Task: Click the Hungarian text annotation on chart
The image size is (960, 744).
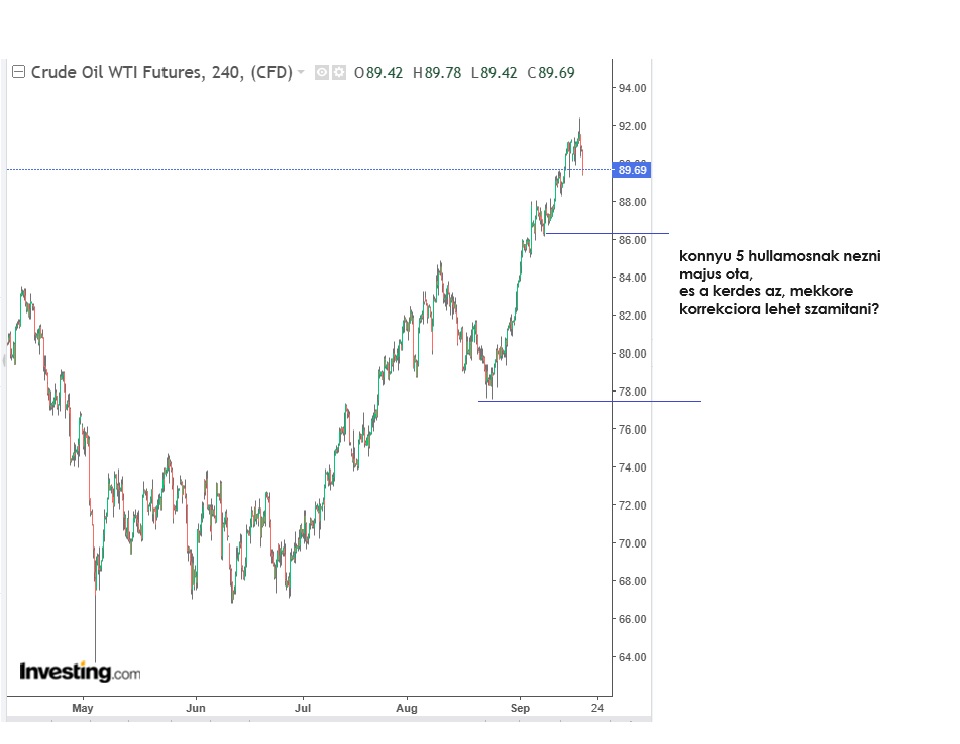Action: tap(780, 282)
